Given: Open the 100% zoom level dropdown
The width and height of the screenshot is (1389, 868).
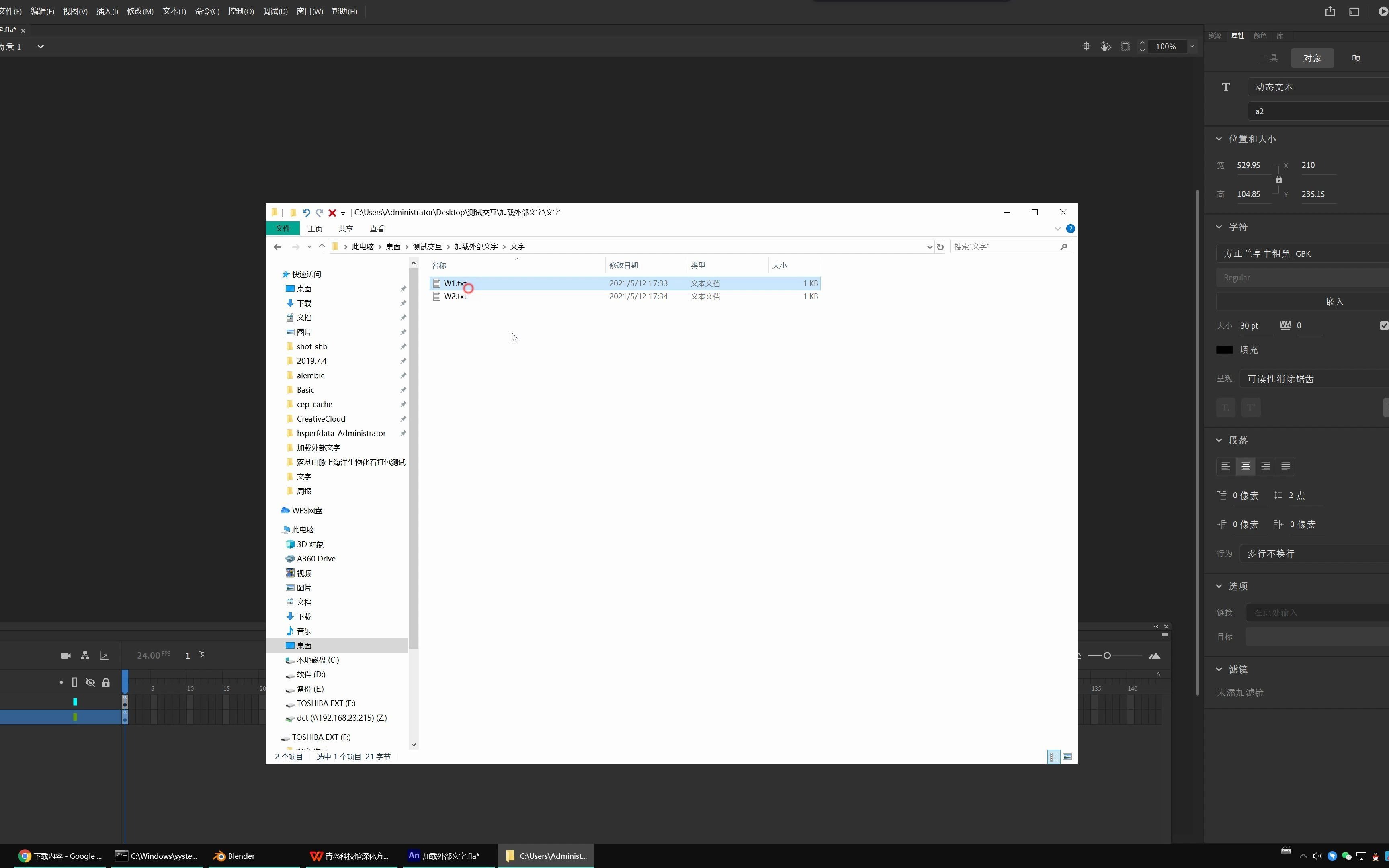Looking at the screenshot, I should [1192, 47].
